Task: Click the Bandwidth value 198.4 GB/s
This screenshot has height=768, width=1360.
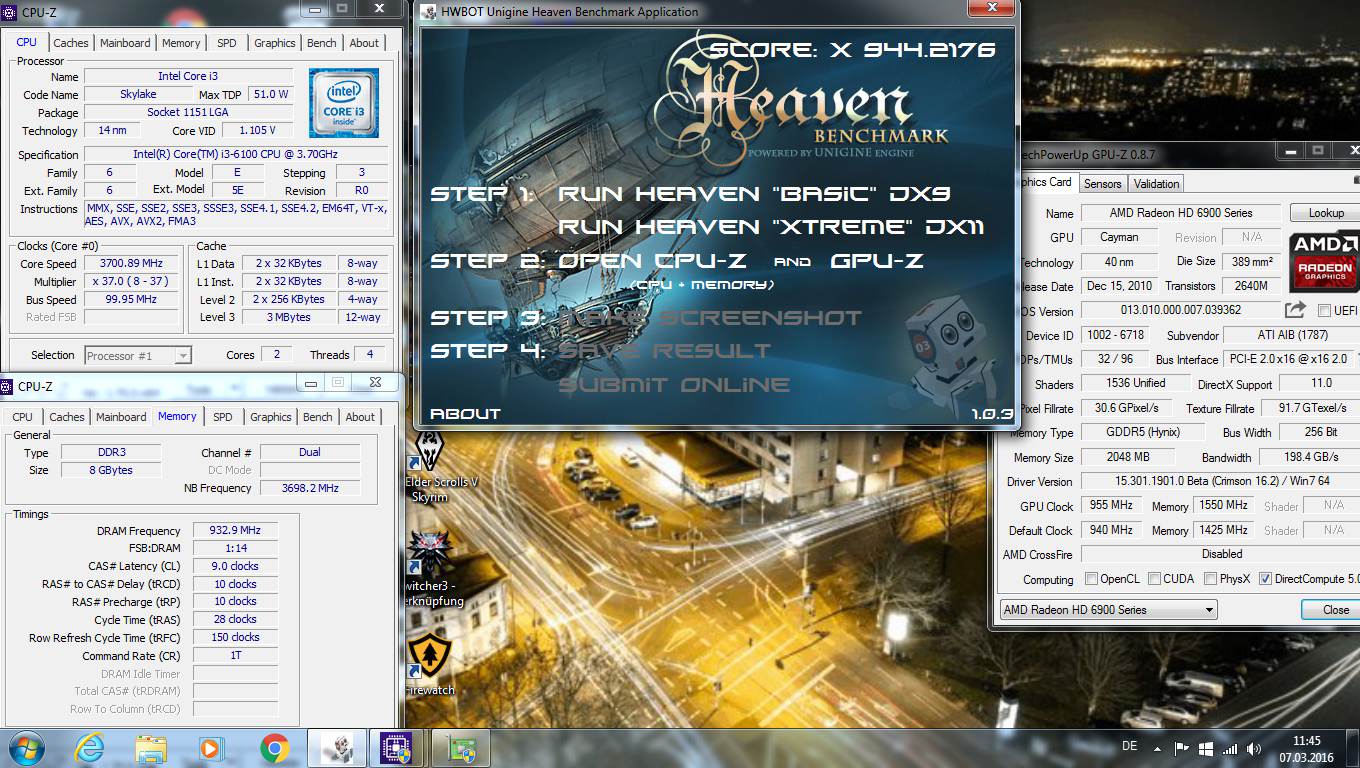Action: tap(1311, 457)
